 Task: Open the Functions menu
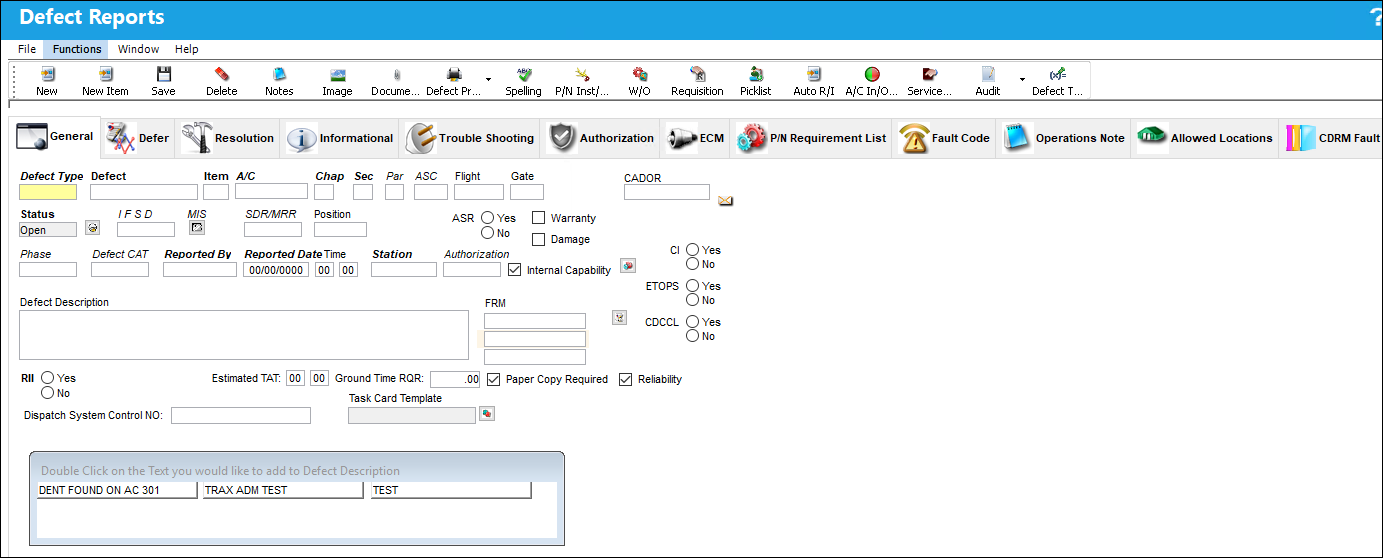(x=77, y=49)
